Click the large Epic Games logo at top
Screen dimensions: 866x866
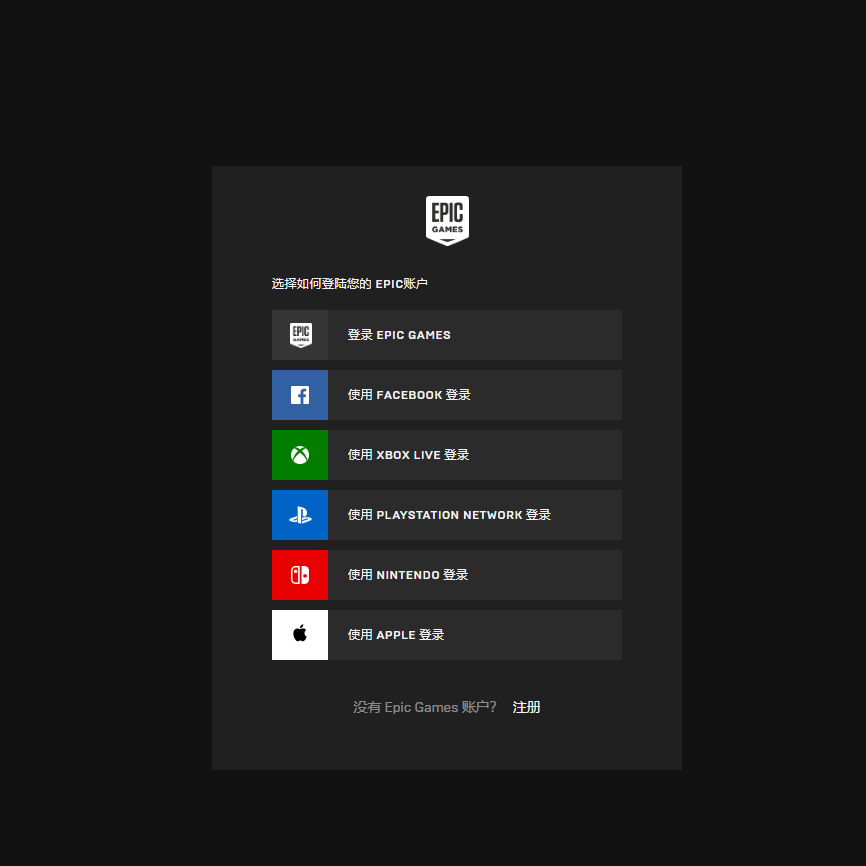pyautogui.click(x=447, y=220)
